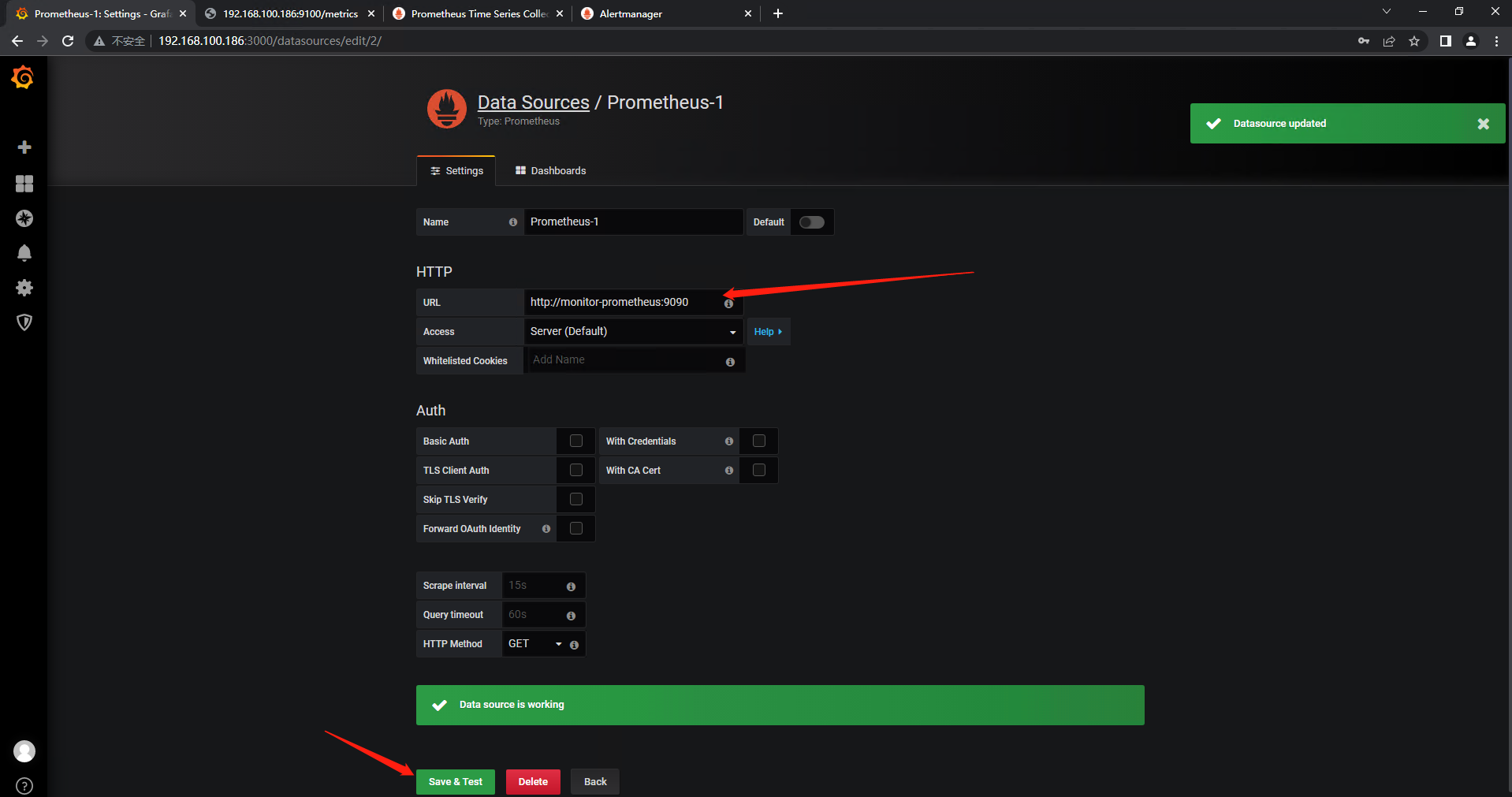This screenshot has width=1512, height=797.
Task: Enable the TLS Client Auth checkbox
Action: pyautogui.click(x=576, y=471)
